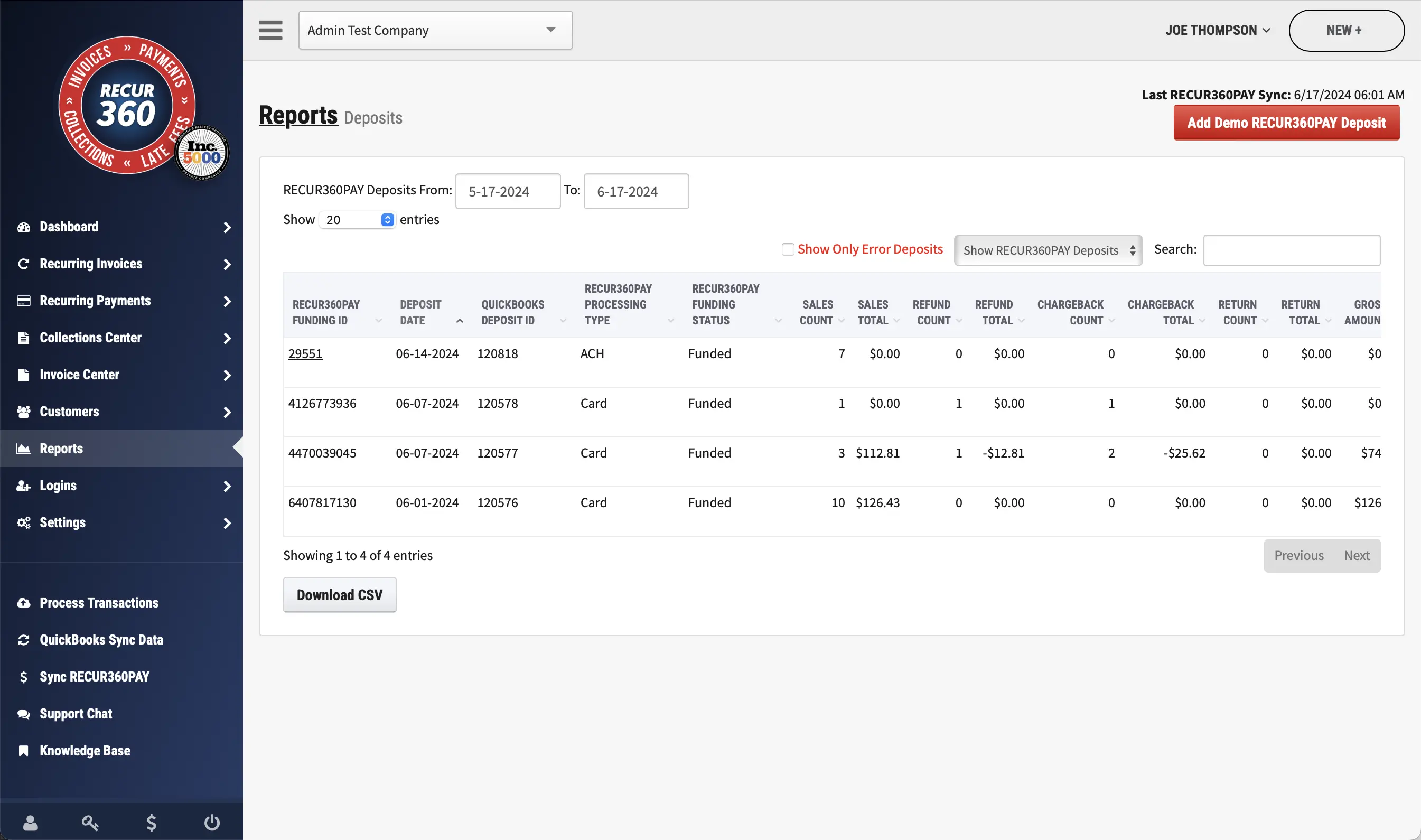Click the QuickBooks Sync Data arrows icon
The height and width of the screenshot is (840, 1421).
23,640
